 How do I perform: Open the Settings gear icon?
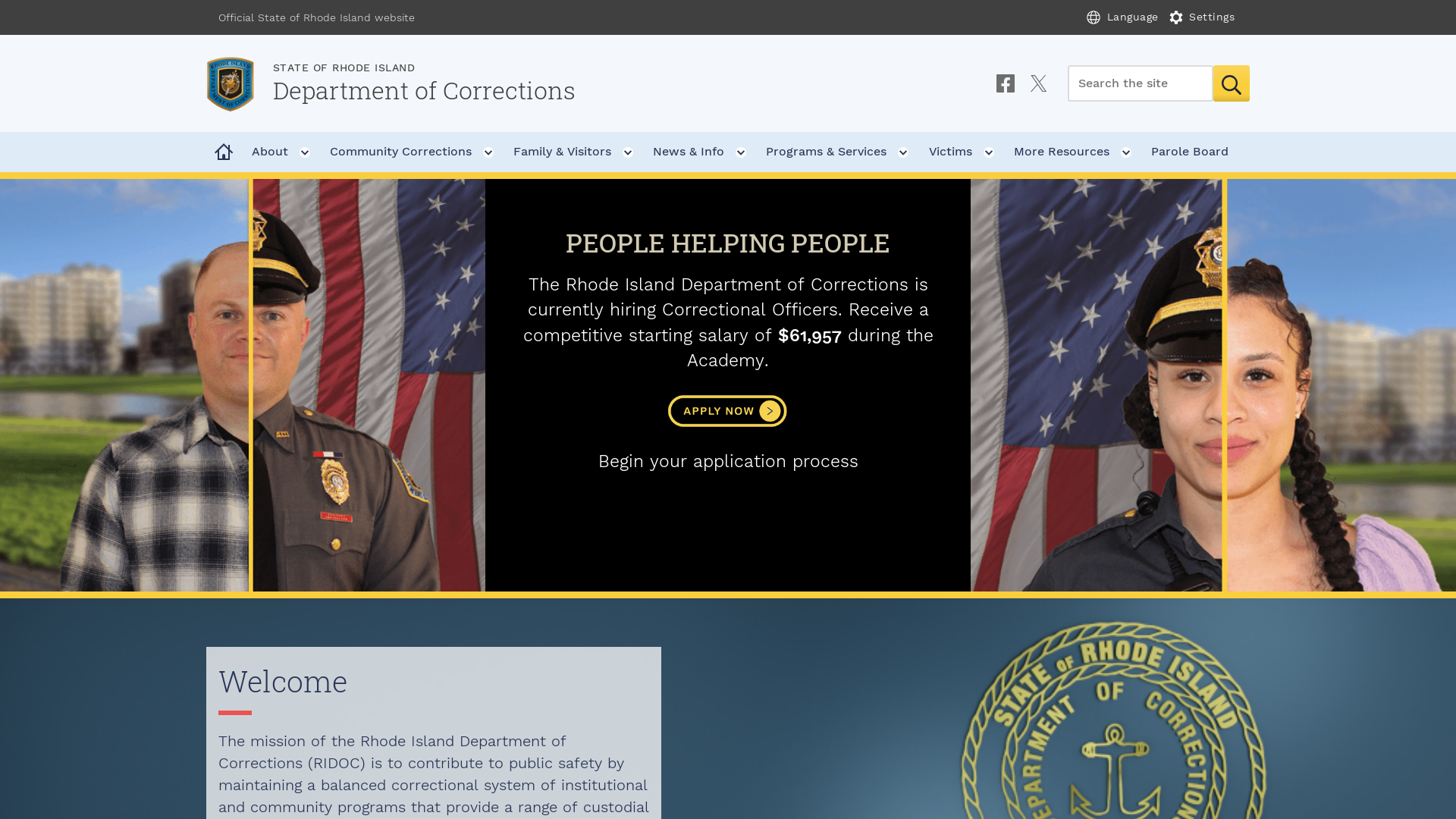[1176, 17]
